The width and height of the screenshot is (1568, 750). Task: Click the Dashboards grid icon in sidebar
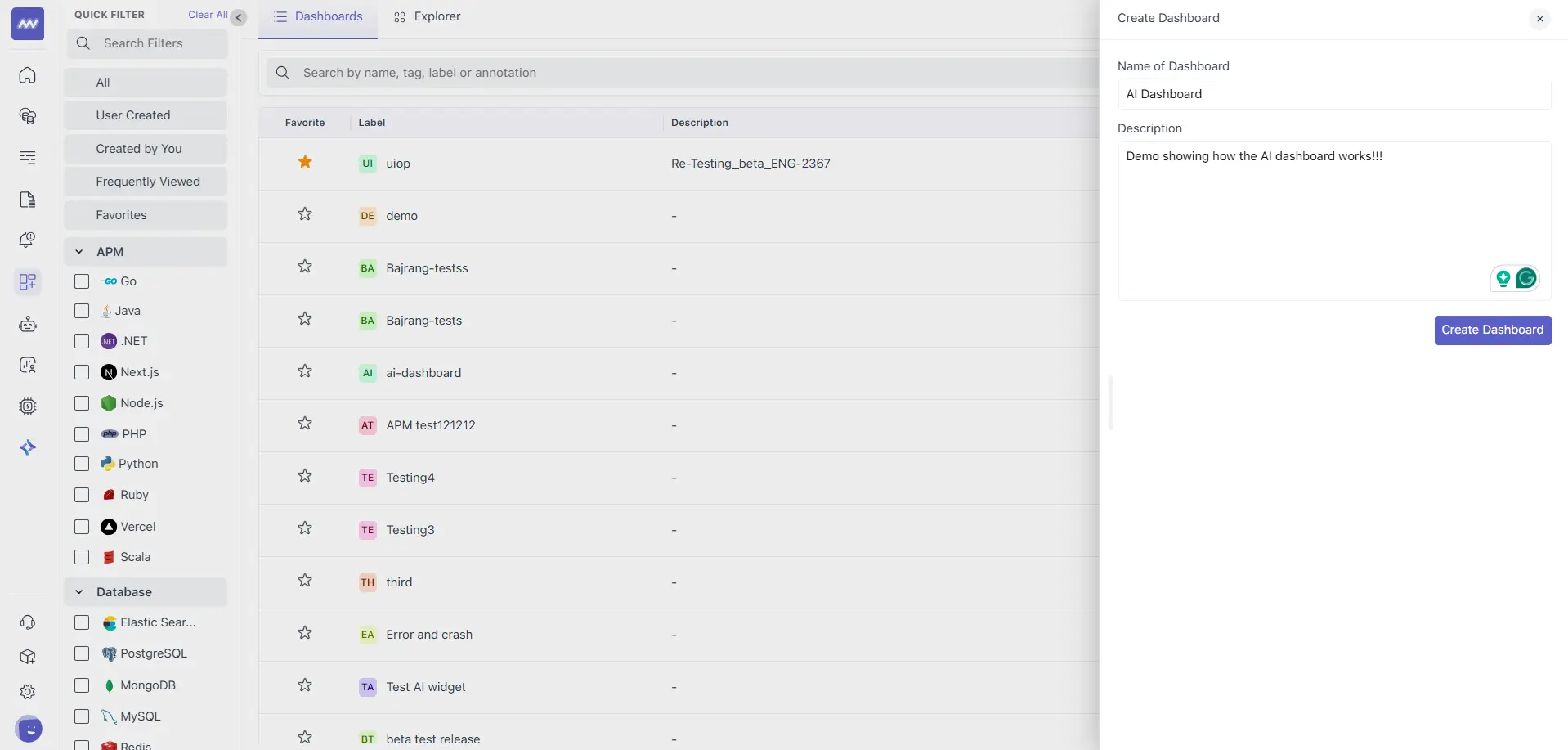pos(28,282)
